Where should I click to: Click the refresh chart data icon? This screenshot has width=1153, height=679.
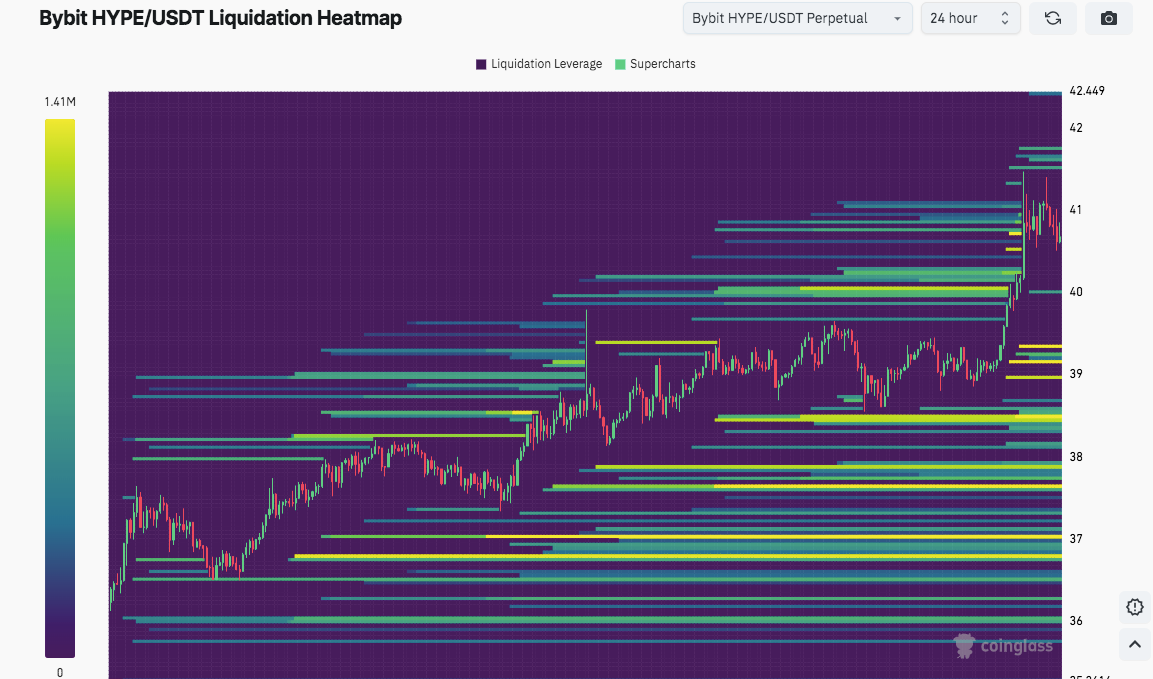point(1052,18)
